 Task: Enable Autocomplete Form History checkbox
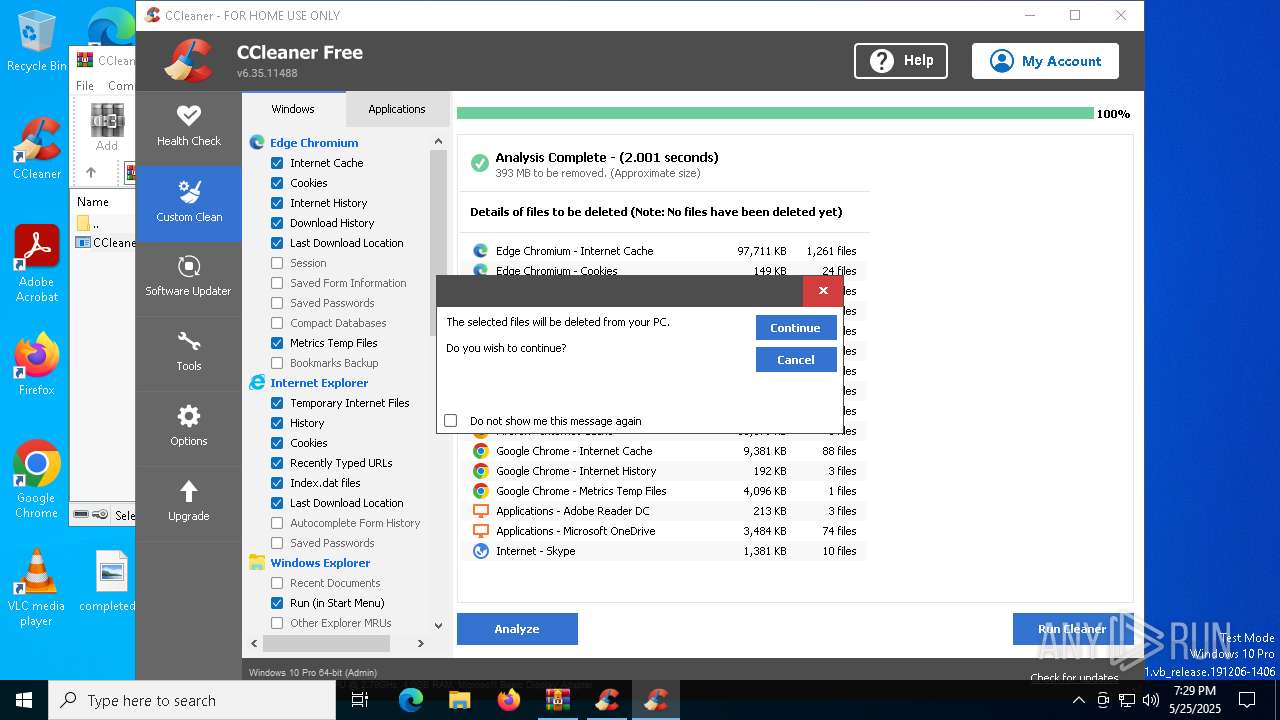[277, 523]
